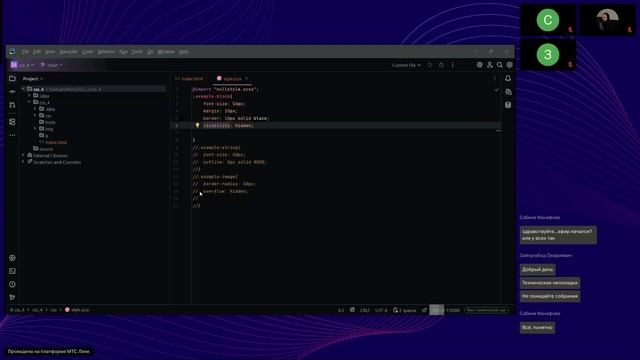Open the Code With Me icon in toolbar
This screenshot has height=360, width=640.
(x=480, y=65)
